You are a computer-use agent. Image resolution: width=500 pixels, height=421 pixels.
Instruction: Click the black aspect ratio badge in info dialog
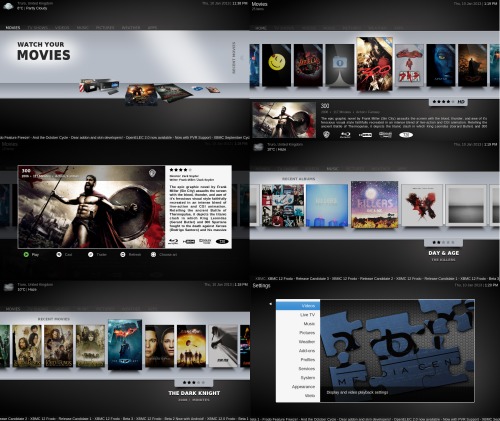(222, 241)
